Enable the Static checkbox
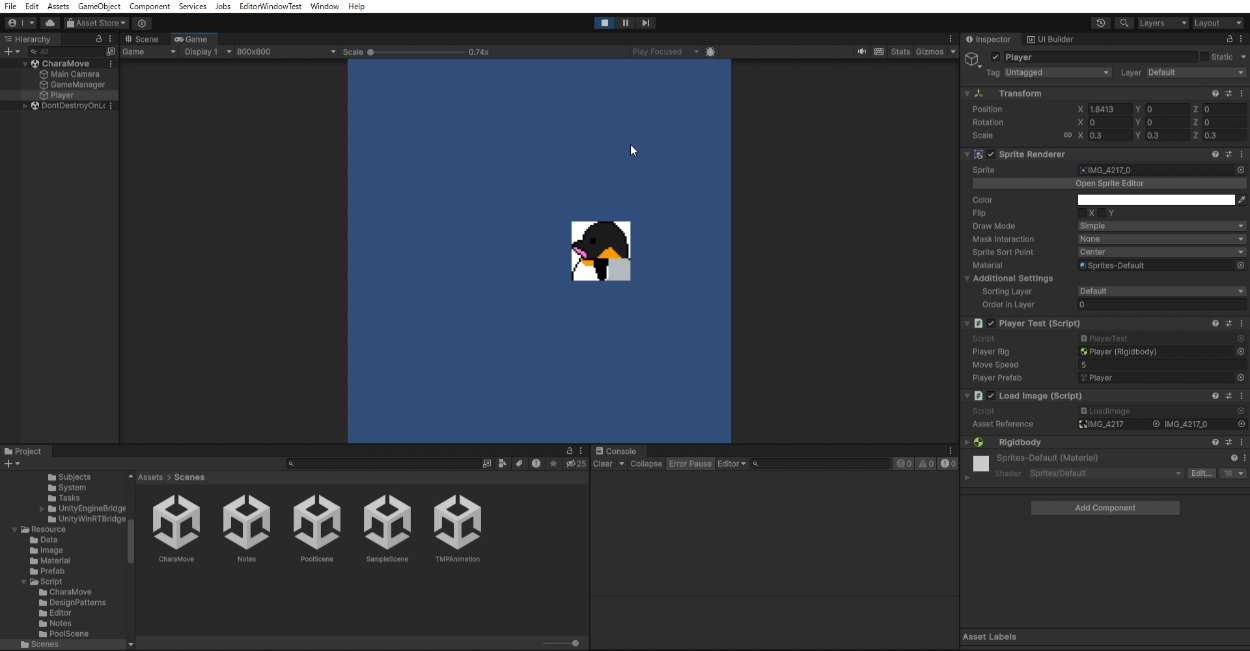The image size is (1250, 651). click(x=1204, y=58)
